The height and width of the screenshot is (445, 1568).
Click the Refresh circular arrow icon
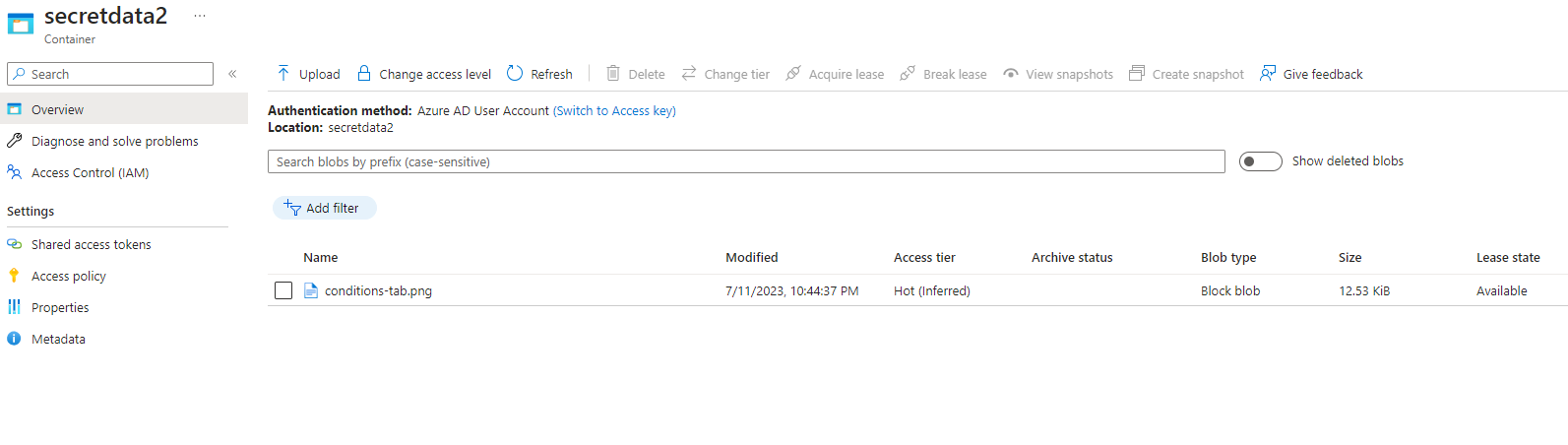click(x=515, y=73)
